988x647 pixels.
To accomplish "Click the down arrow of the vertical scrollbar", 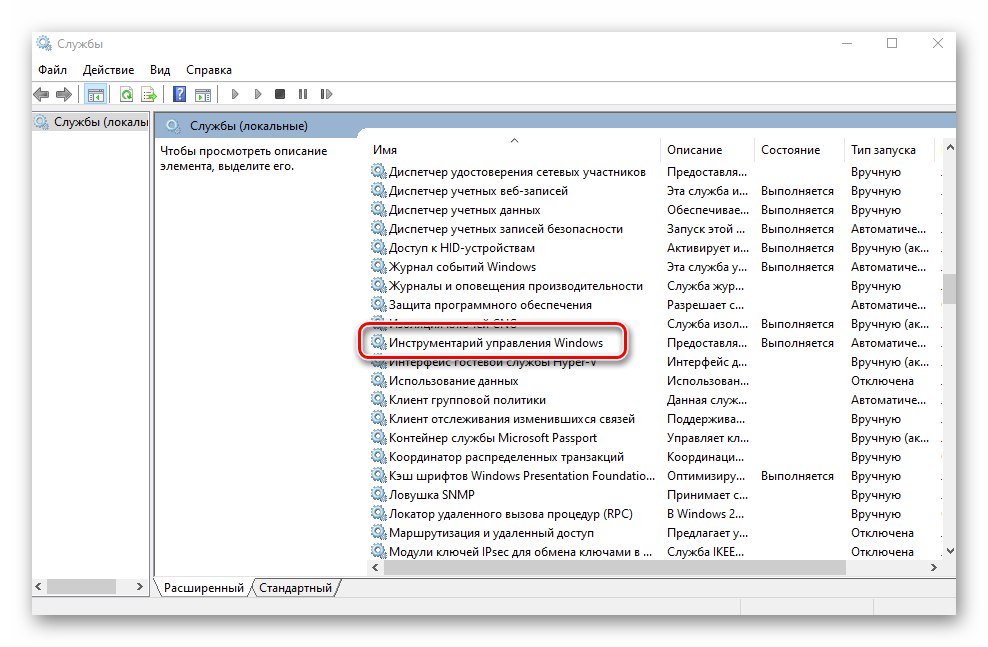I will click(x=949, y=551).
